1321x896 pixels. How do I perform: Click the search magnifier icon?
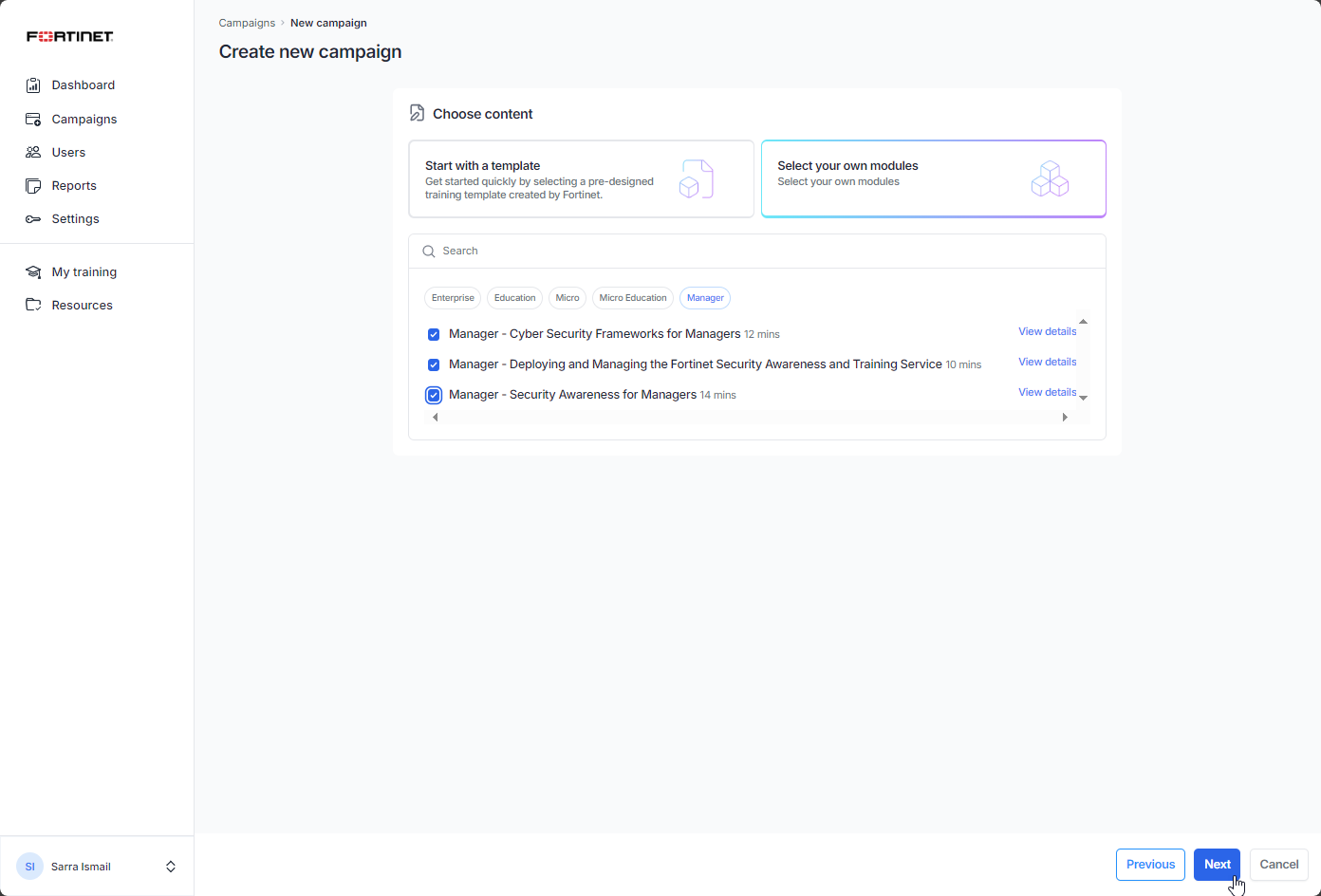[429, 252]
